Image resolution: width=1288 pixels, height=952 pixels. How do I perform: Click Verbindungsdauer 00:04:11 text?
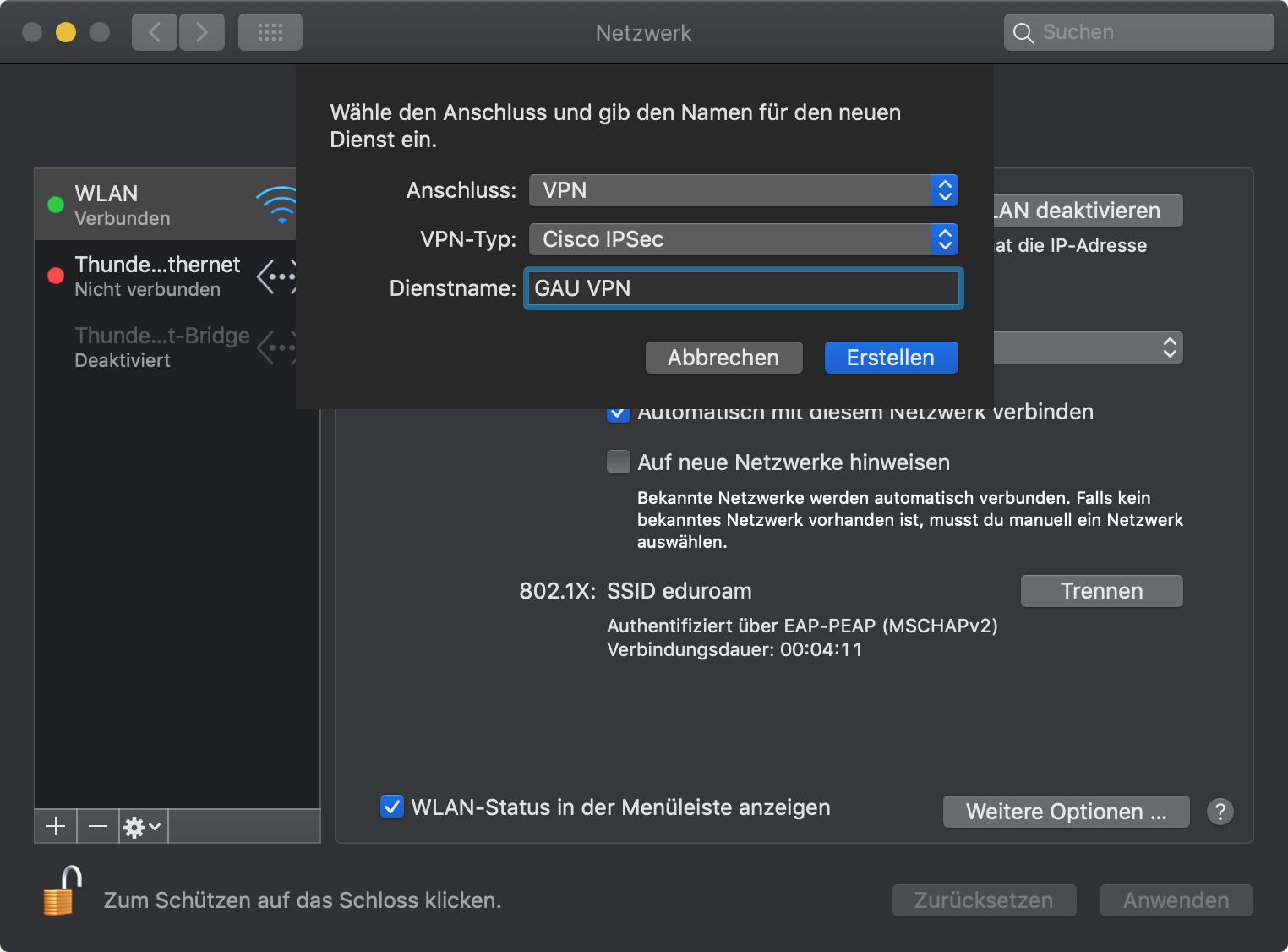(x=735, y=649)
